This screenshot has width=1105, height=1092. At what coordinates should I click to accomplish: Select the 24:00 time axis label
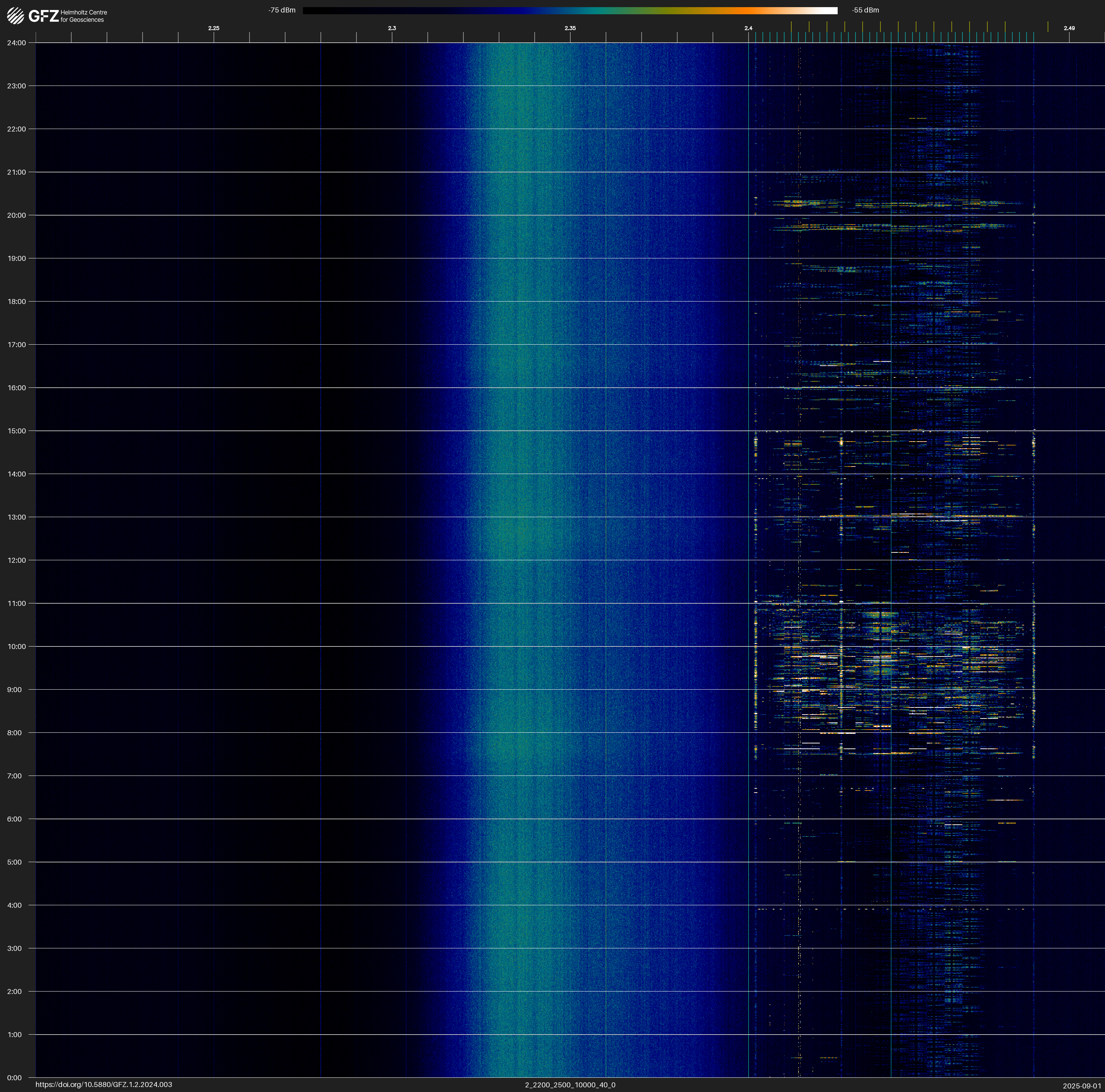pyautogui.click(x=17, y=43)
